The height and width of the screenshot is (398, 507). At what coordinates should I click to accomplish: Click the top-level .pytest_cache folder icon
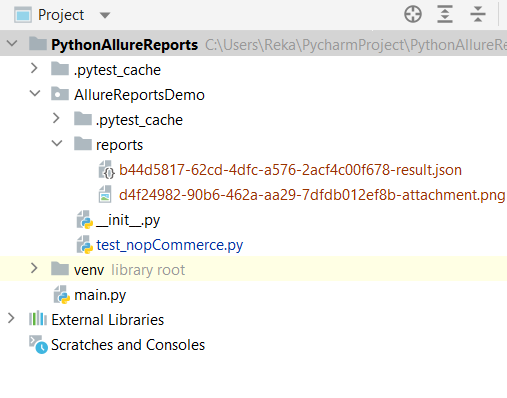60,69
